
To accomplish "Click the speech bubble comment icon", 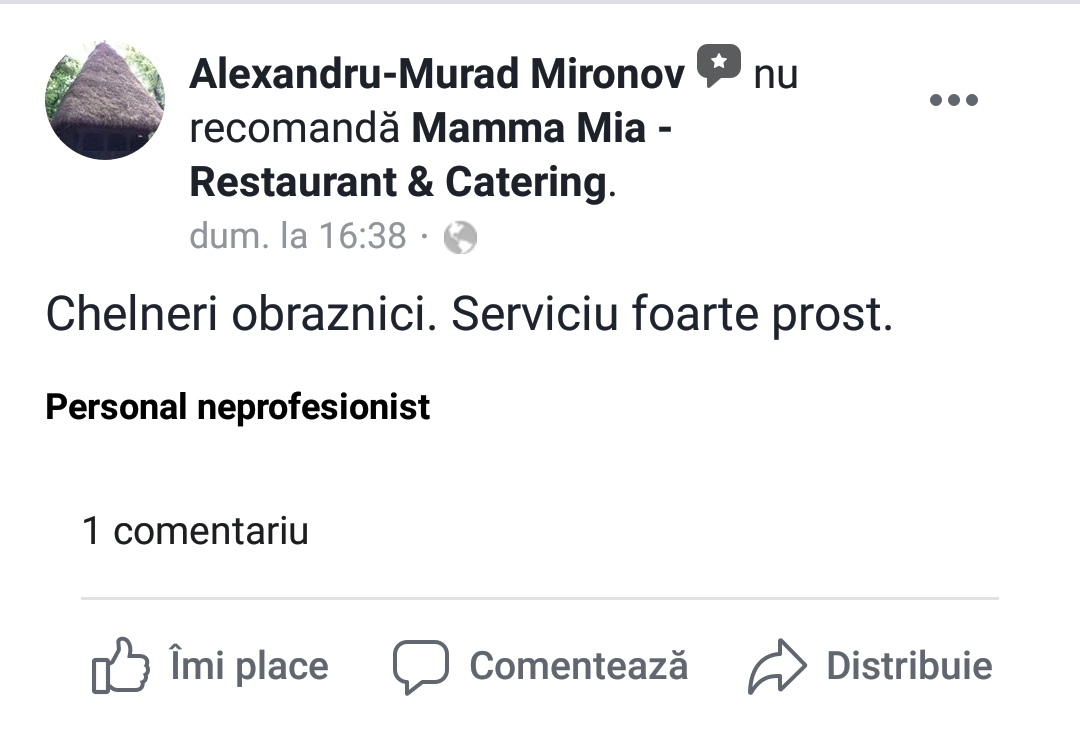I will (x=420, y=666).
